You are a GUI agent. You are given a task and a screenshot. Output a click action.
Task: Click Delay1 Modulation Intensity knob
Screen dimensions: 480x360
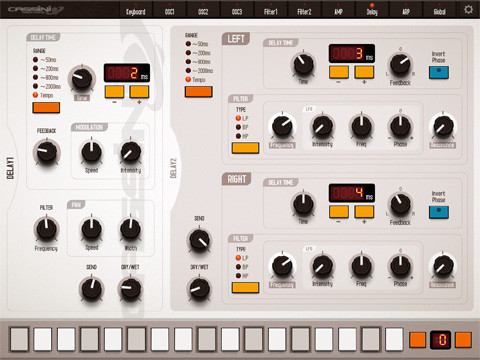click(131, 152)
